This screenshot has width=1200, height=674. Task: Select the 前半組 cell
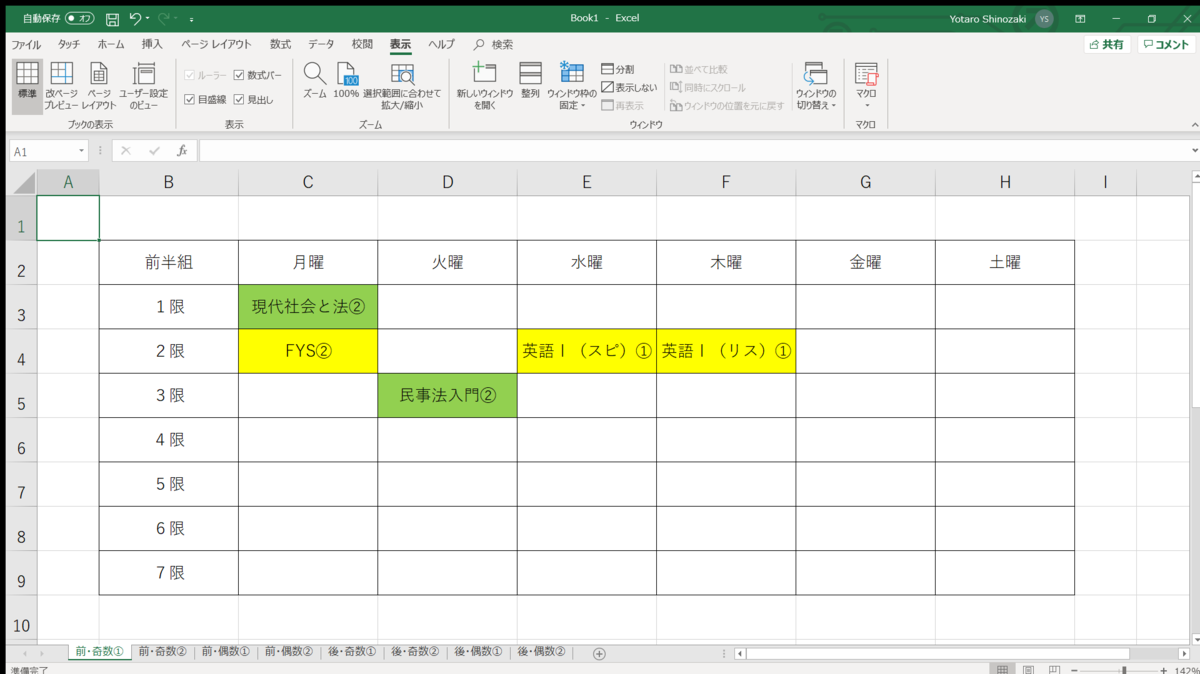(169, 263)
